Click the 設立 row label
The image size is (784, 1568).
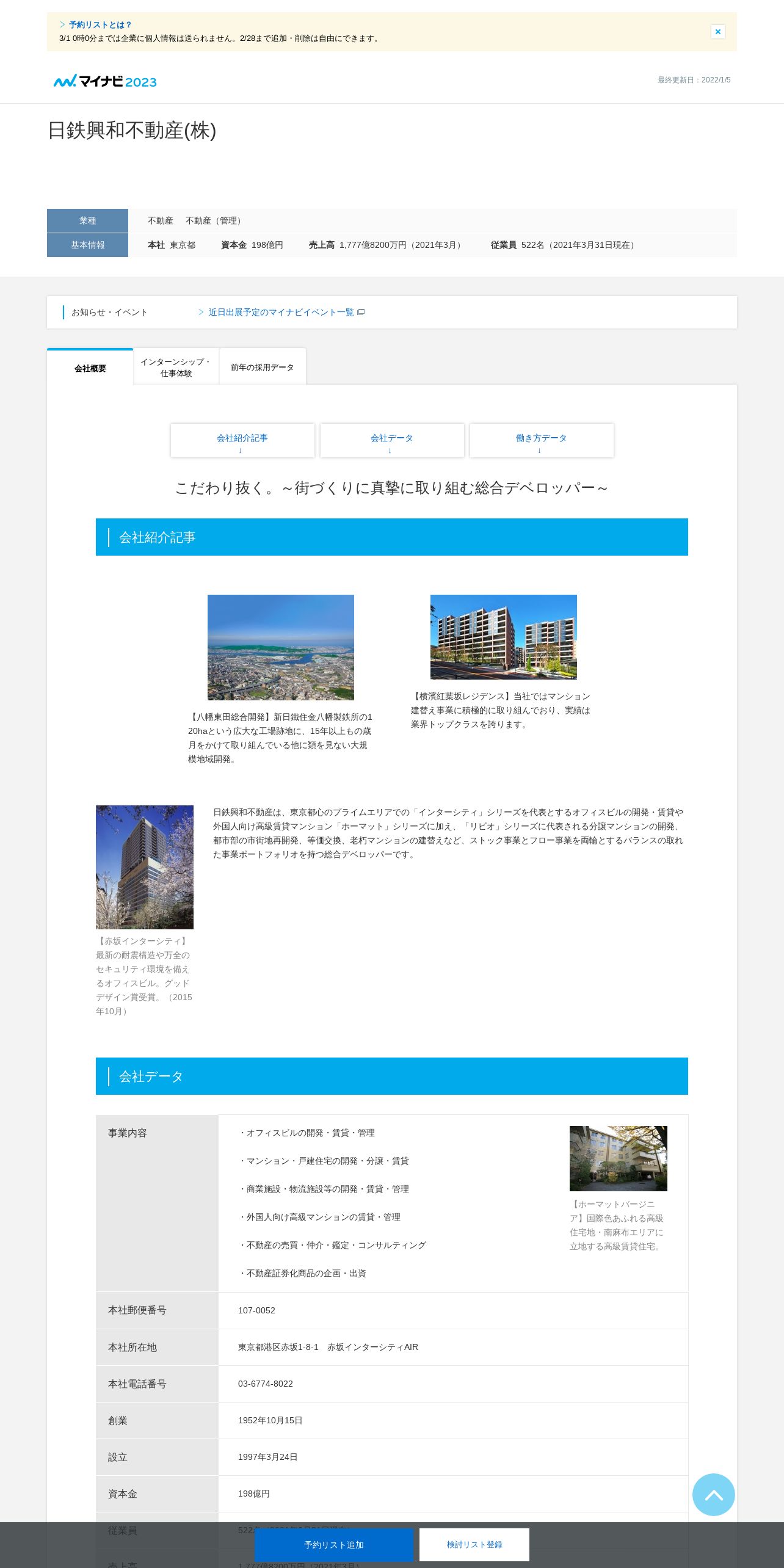pos(157,1457)
